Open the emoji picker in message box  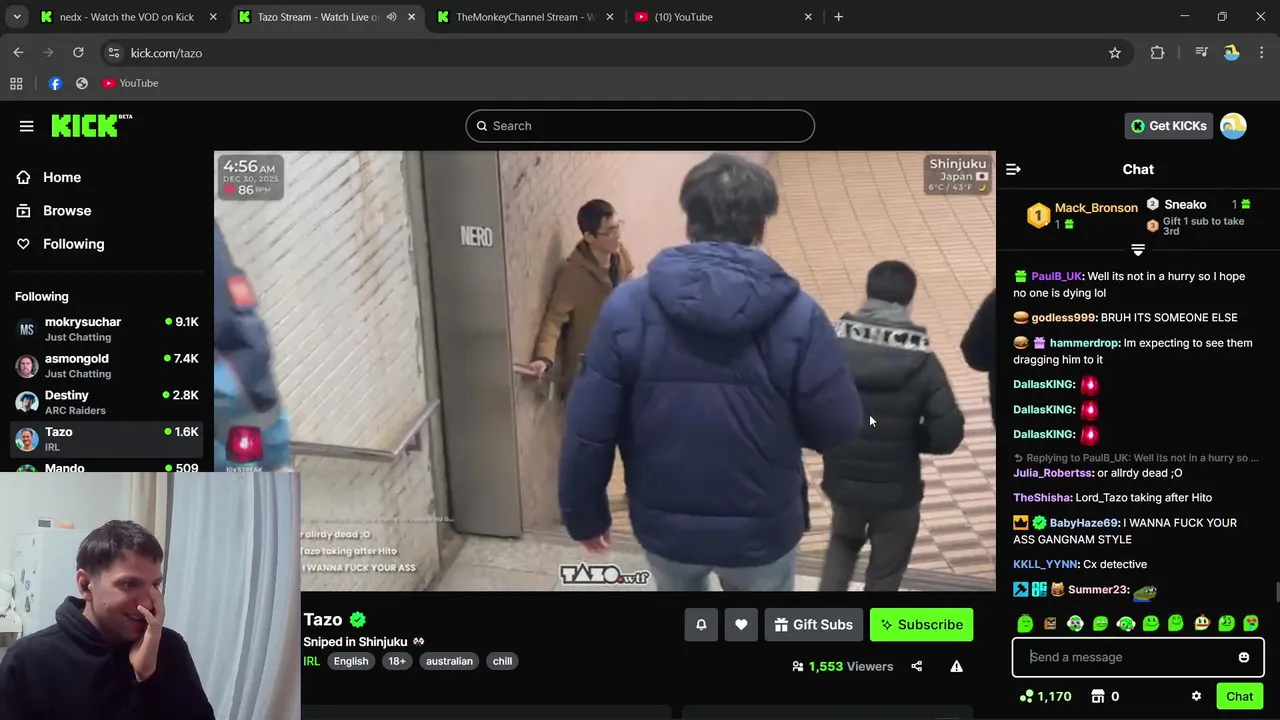click(1244, 657)
